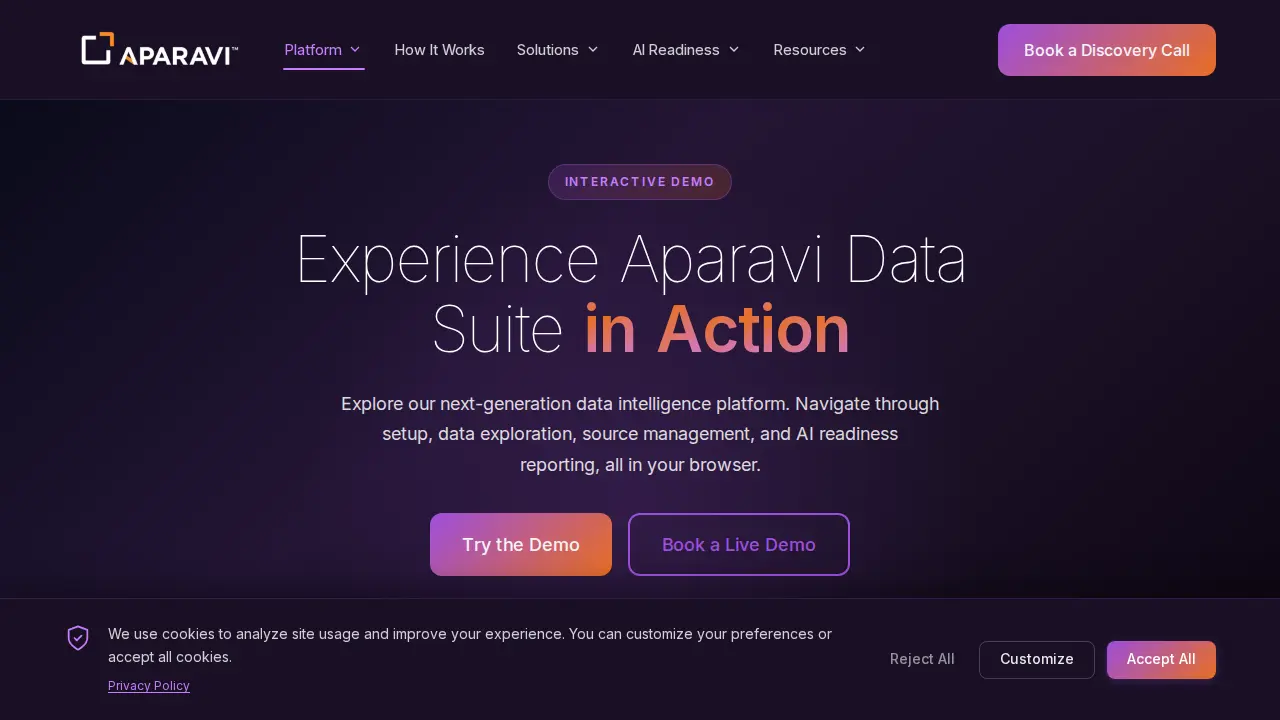Go to How It Works page

pyautogui.click(x=440, y=49)
